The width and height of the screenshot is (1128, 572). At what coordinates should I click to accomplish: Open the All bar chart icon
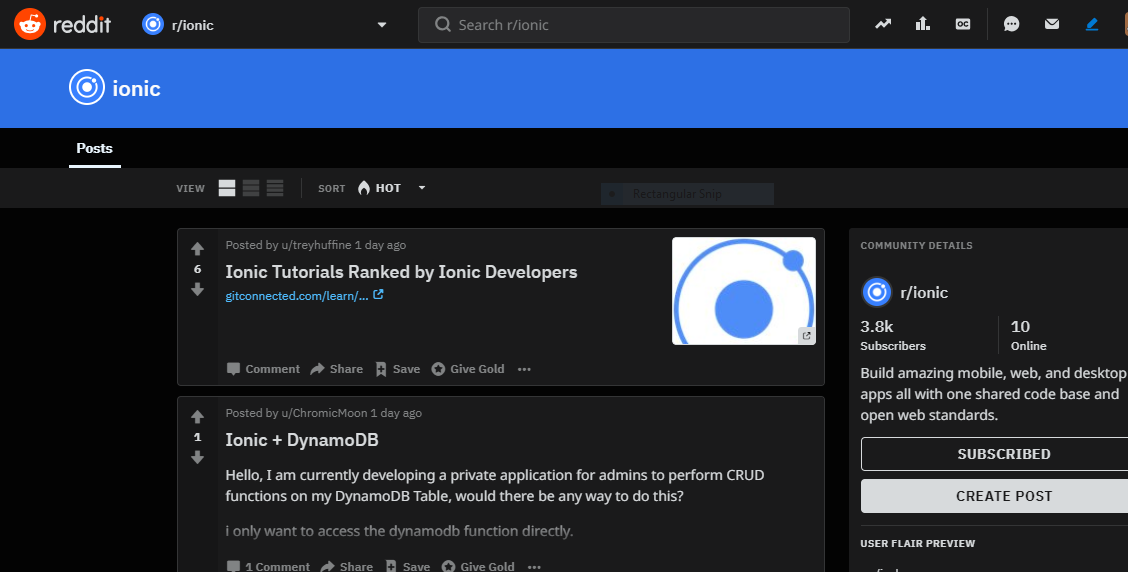[923, 25]
